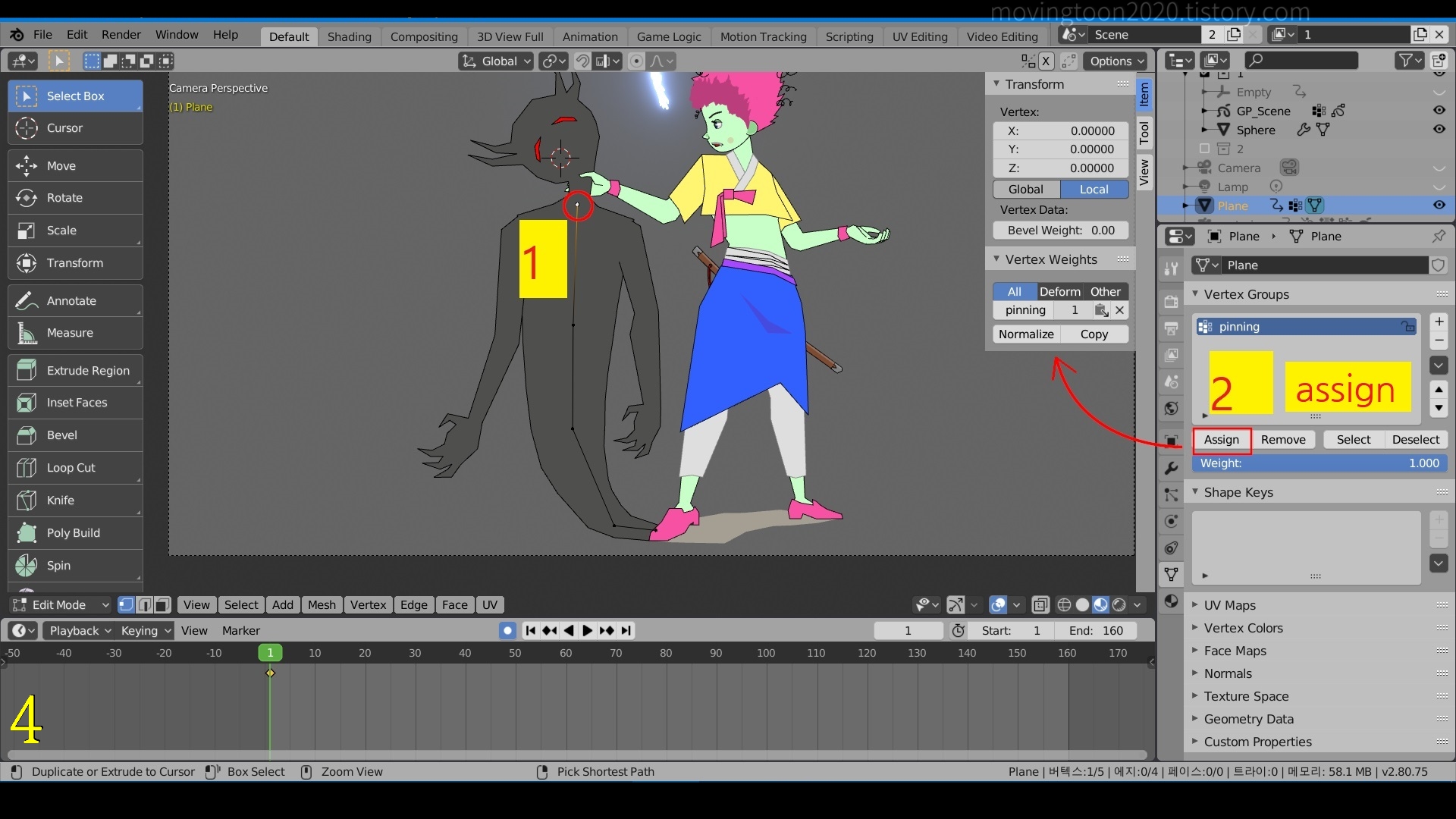Viewport: 1456px width, 819px height.
Task: Click the Remove button
Action: [x=1283, y=440]
